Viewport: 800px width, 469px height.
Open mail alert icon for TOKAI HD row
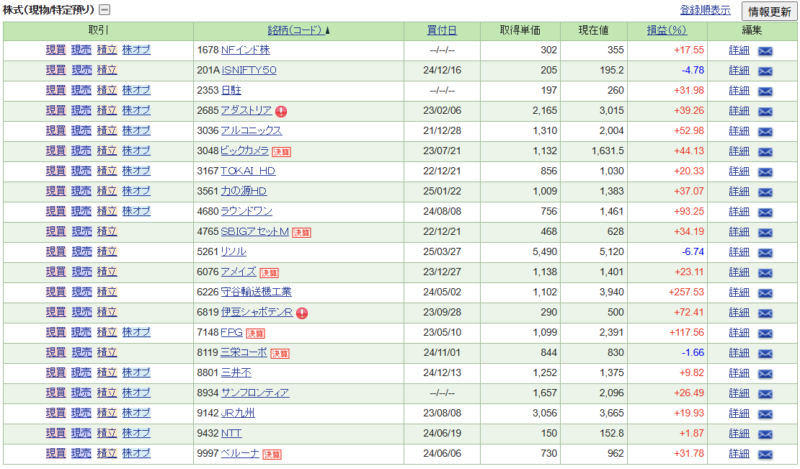(765, 172)
